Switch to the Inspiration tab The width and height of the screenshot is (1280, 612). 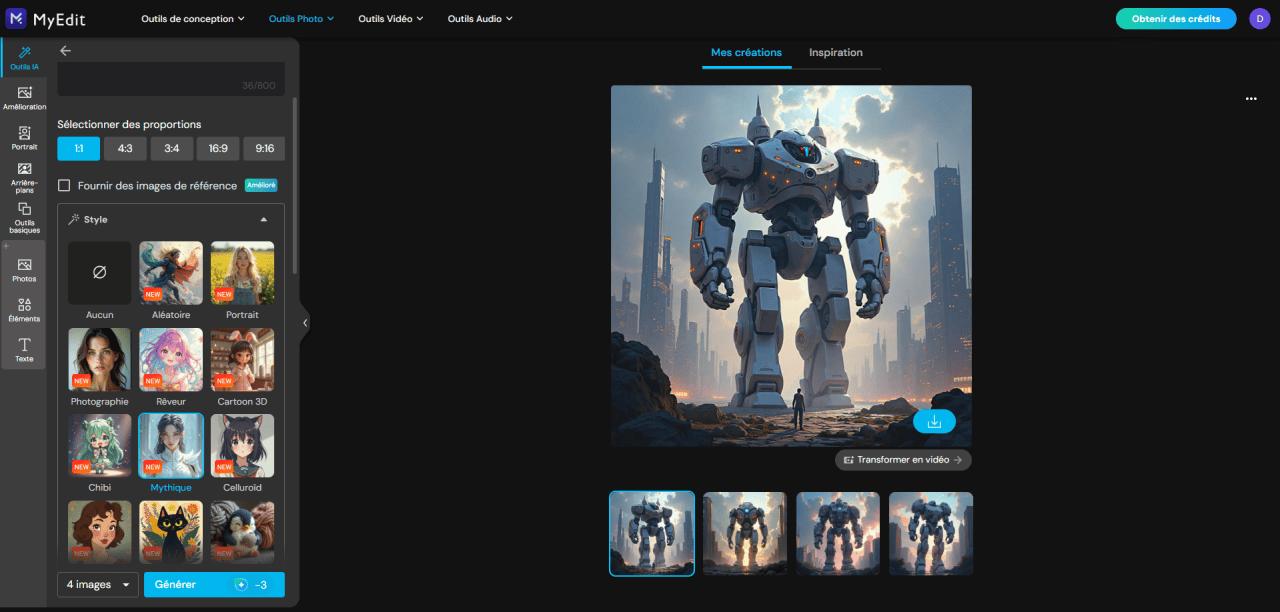(836, 52)
